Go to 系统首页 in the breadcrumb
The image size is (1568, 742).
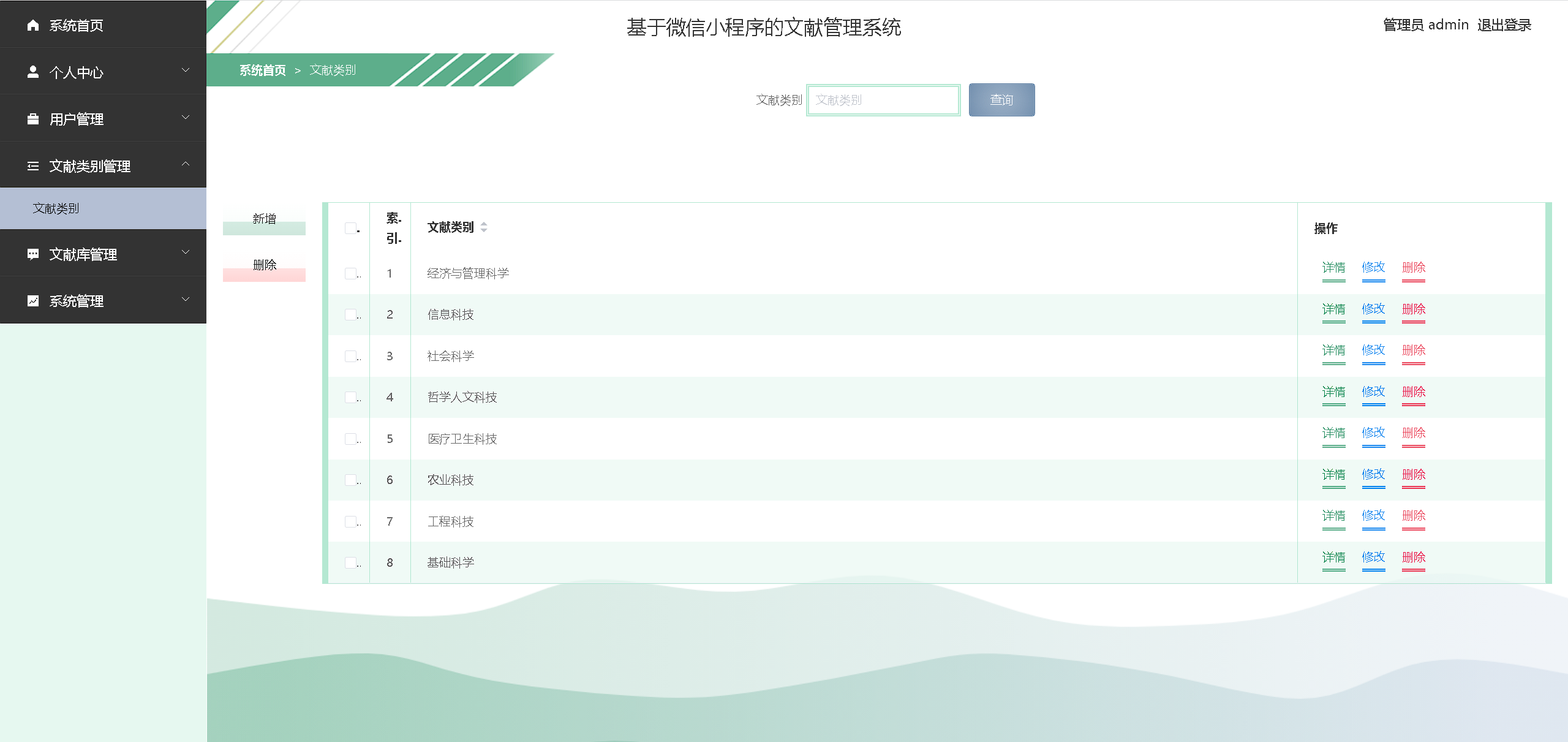coord(262,70)
